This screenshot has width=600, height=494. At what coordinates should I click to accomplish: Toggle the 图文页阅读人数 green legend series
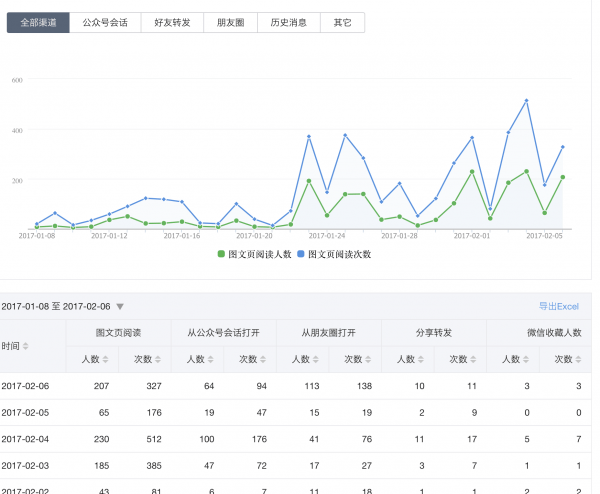pos(254,254)
